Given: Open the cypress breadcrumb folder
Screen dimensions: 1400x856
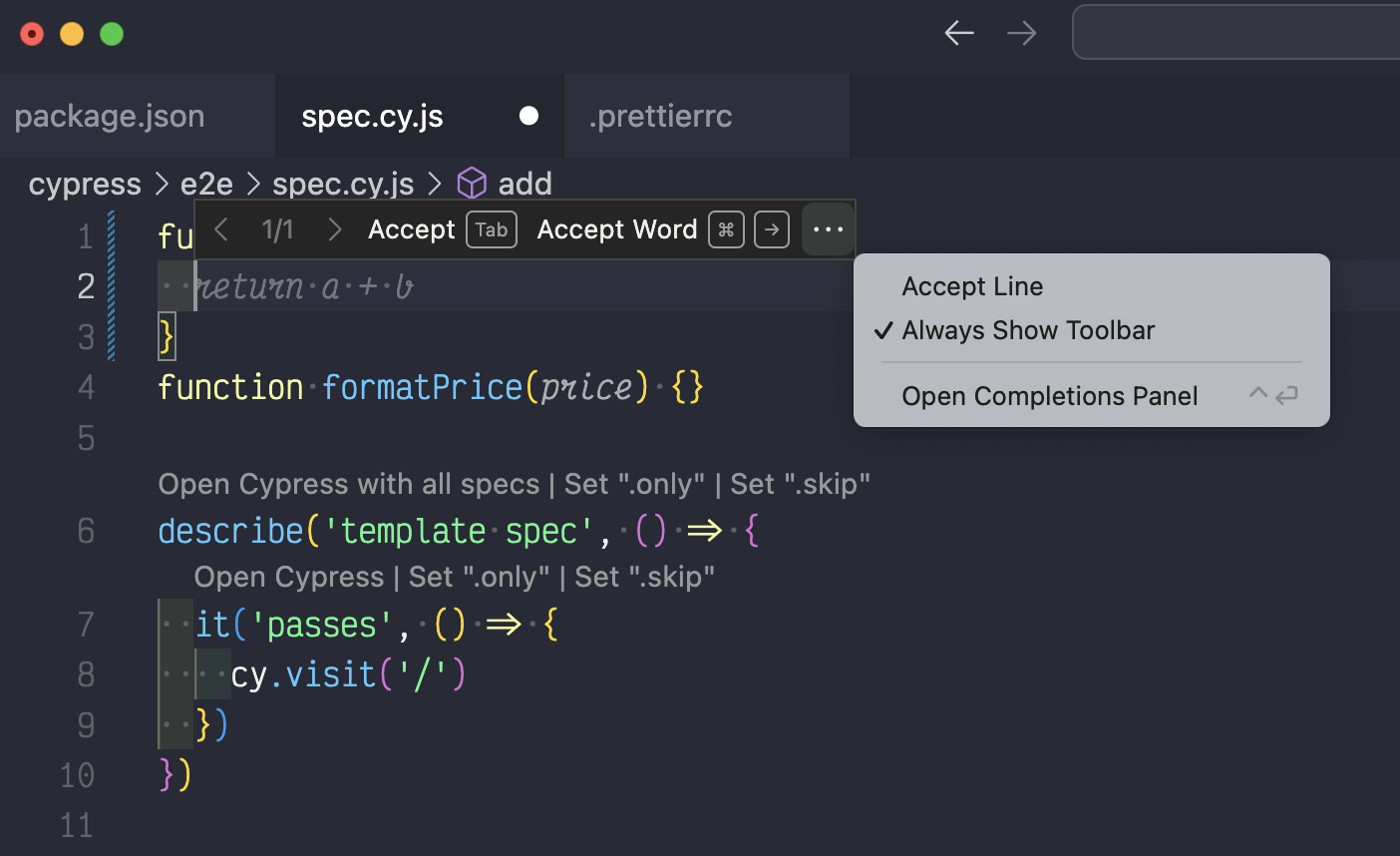Looking at the screenshot, I should 85,184.
